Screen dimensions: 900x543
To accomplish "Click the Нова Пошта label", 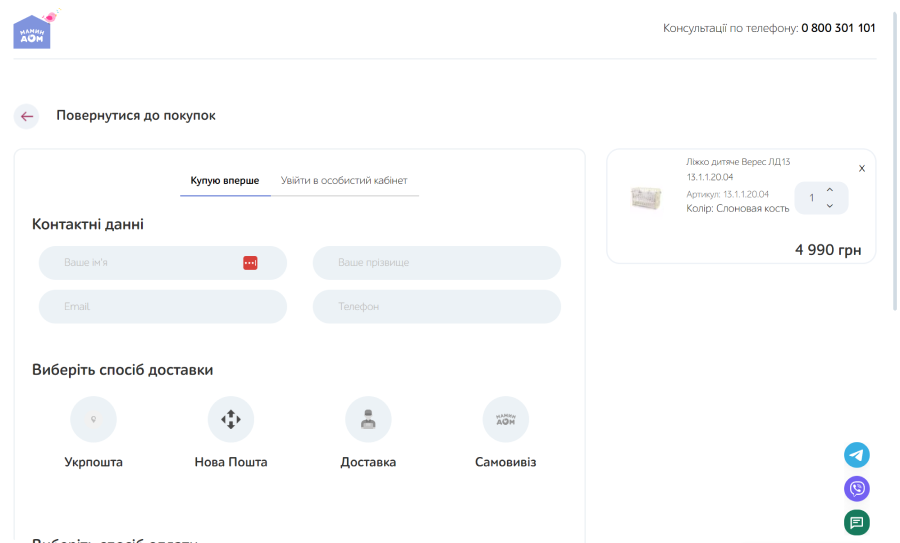I will (x=231, y=462).
